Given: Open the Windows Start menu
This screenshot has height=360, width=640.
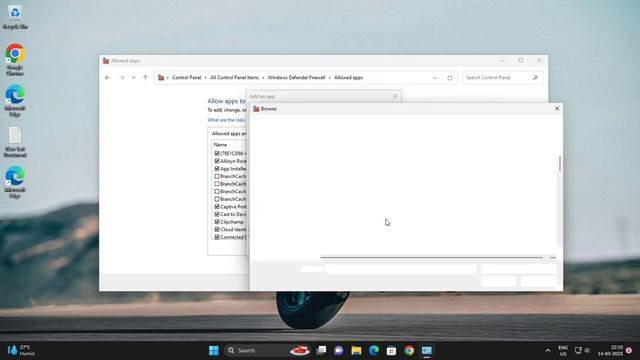Looking at the screenshot, I should 213,351.
